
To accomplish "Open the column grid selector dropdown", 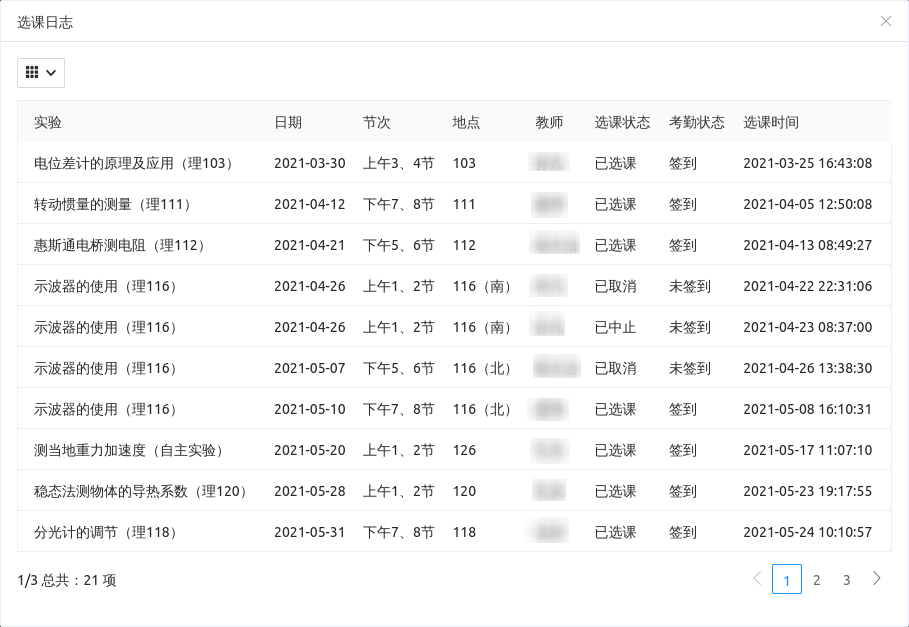I will [x=41, y=73].
